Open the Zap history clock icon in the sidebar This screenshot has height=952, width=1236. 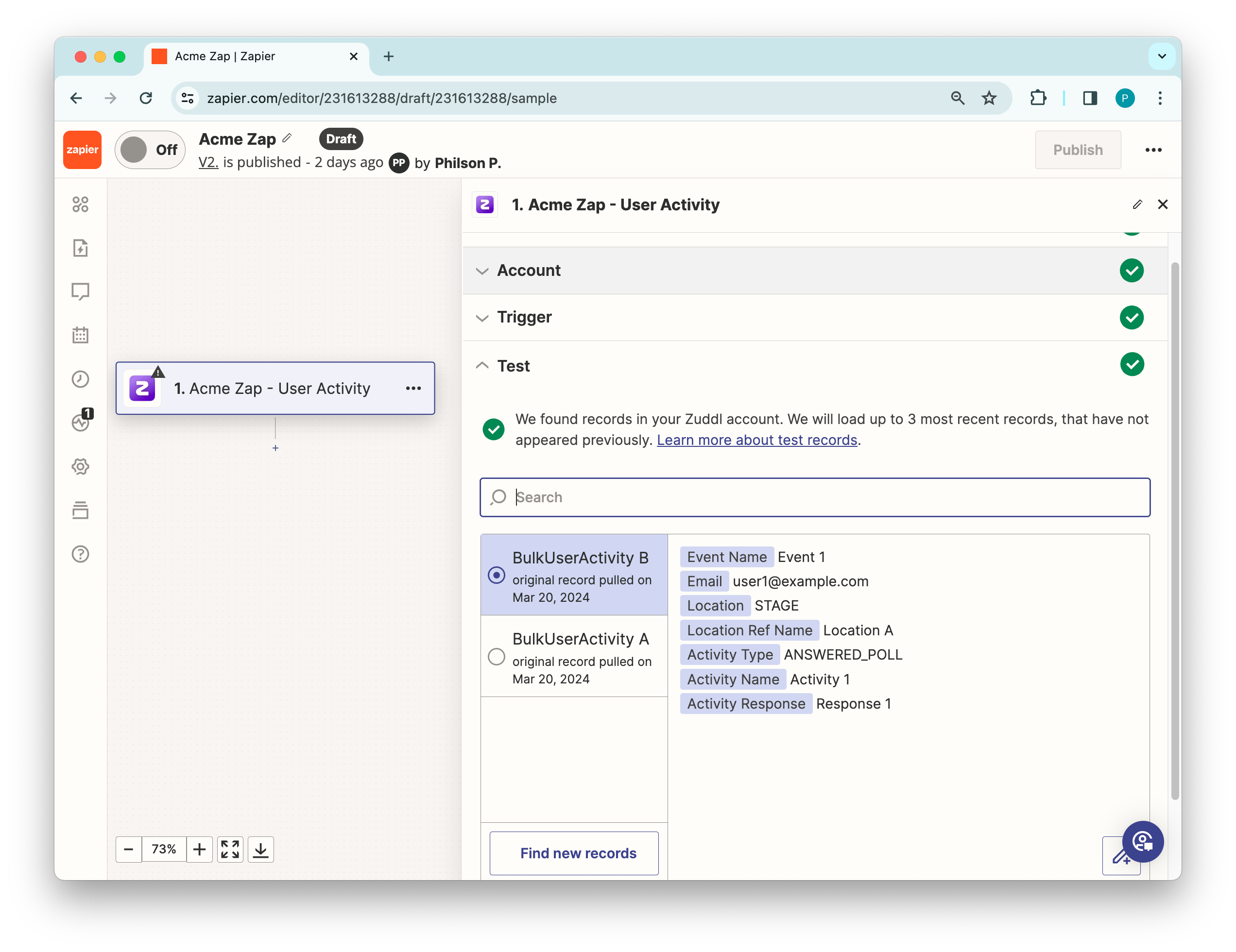coord(80,379)
